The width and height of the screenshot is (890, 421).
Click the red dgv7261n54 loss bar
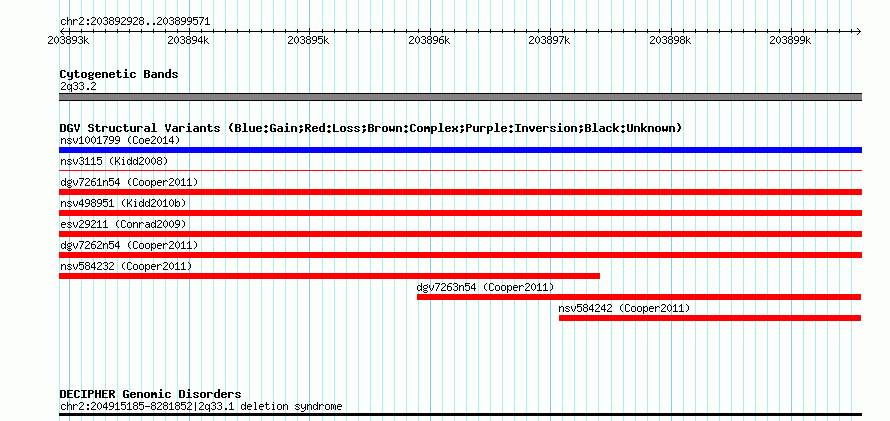click(x=460, y=192)
